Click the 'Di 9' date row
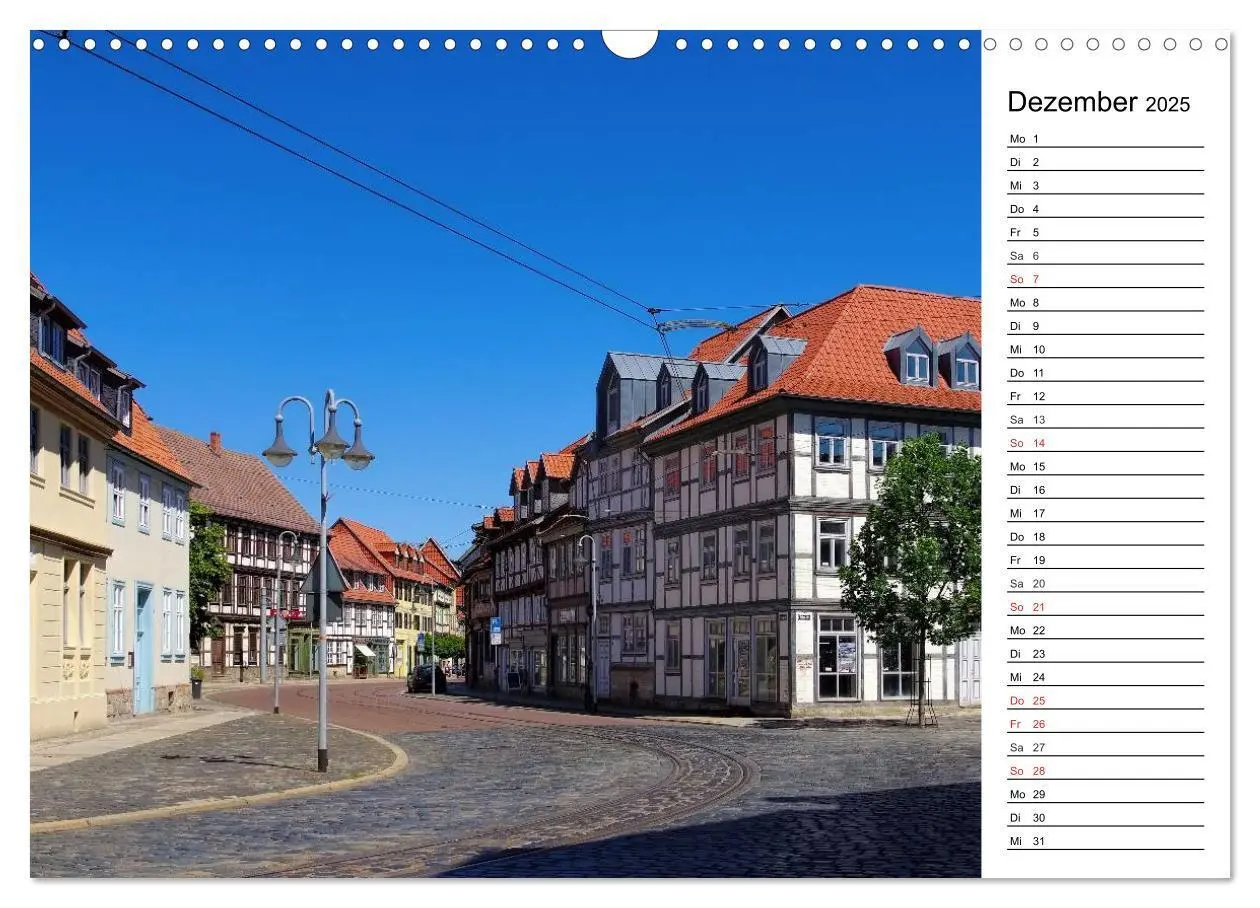Screen dimensions: 1260x908 1105,326
